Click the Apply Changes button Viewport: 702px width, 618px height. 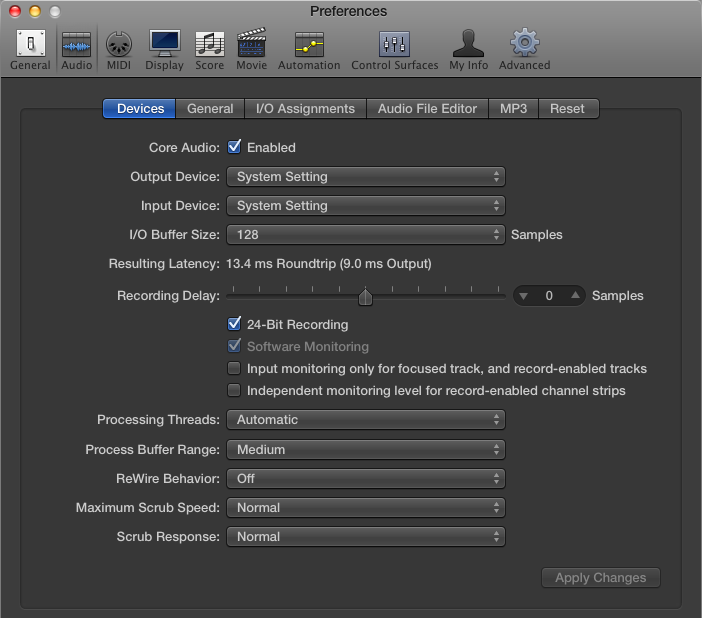tap(600, 578)
